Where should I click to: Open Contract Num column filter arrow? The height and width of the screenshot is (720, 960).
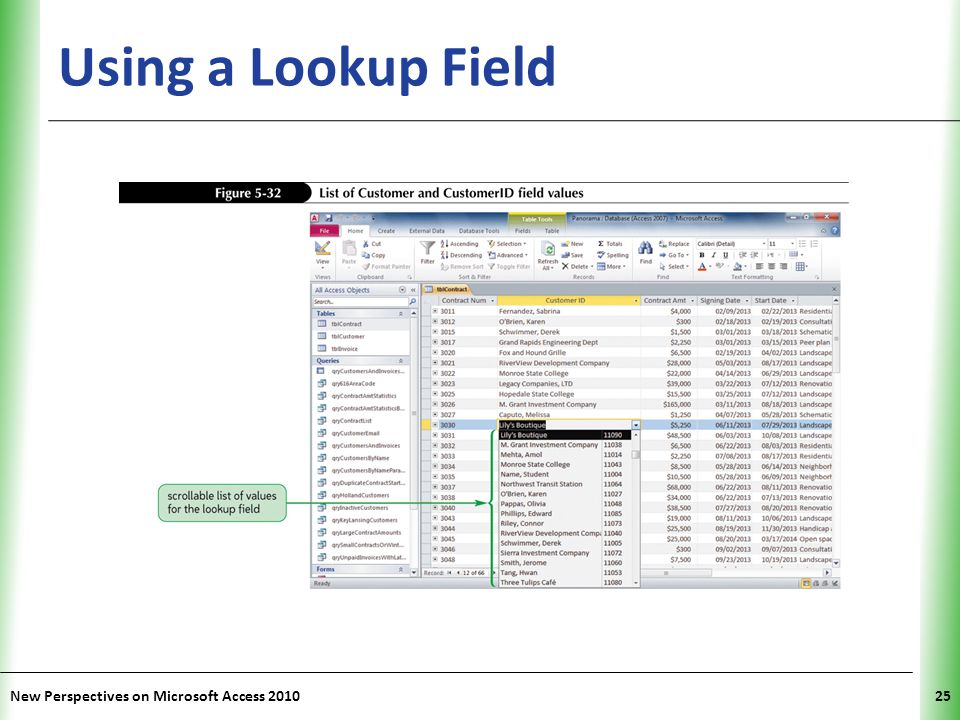(492, 301)
